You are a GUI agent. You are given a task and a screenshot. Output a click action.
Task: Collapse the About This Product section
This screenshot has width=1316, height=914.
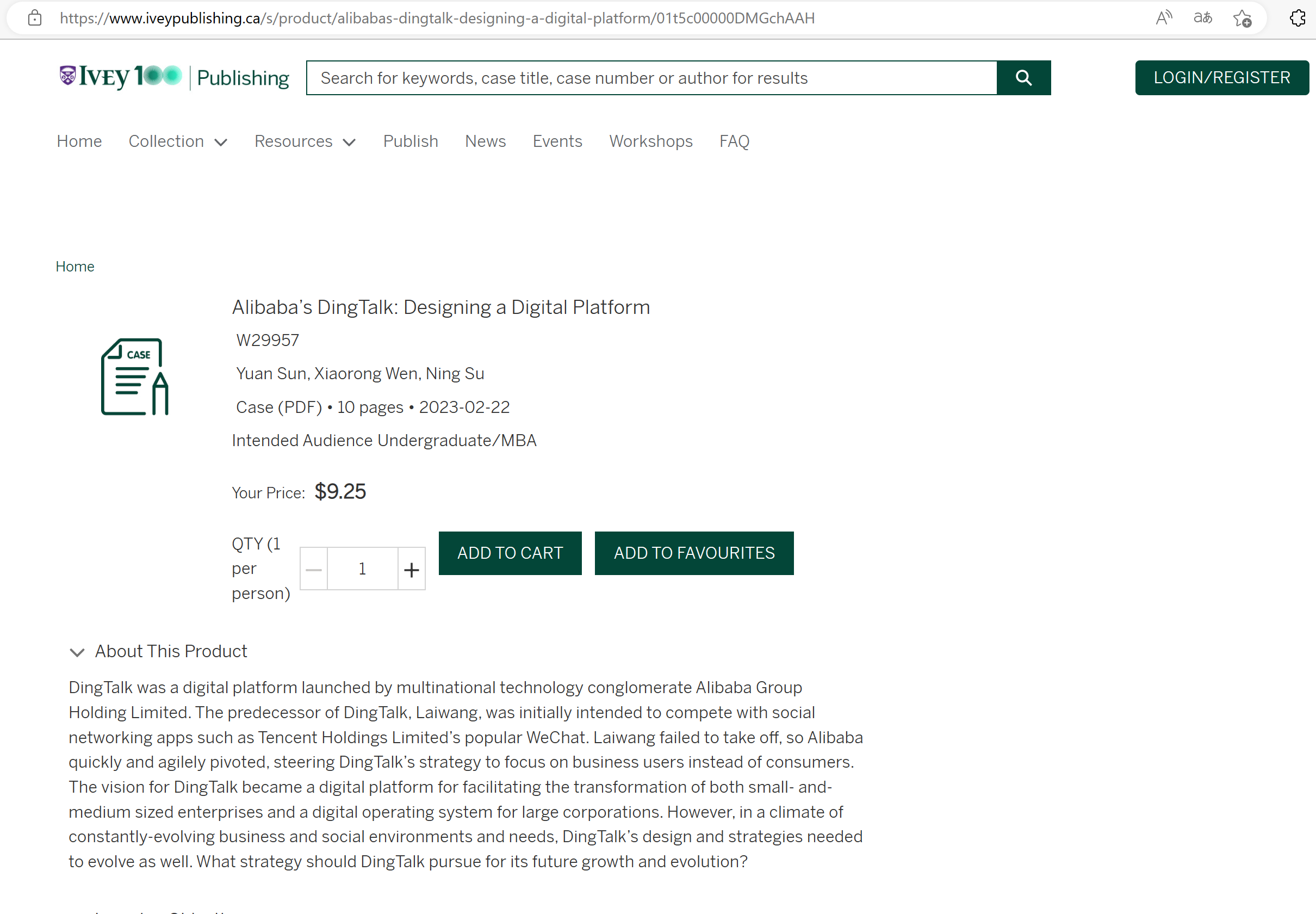pyautogui.click(x=77, y=652)
